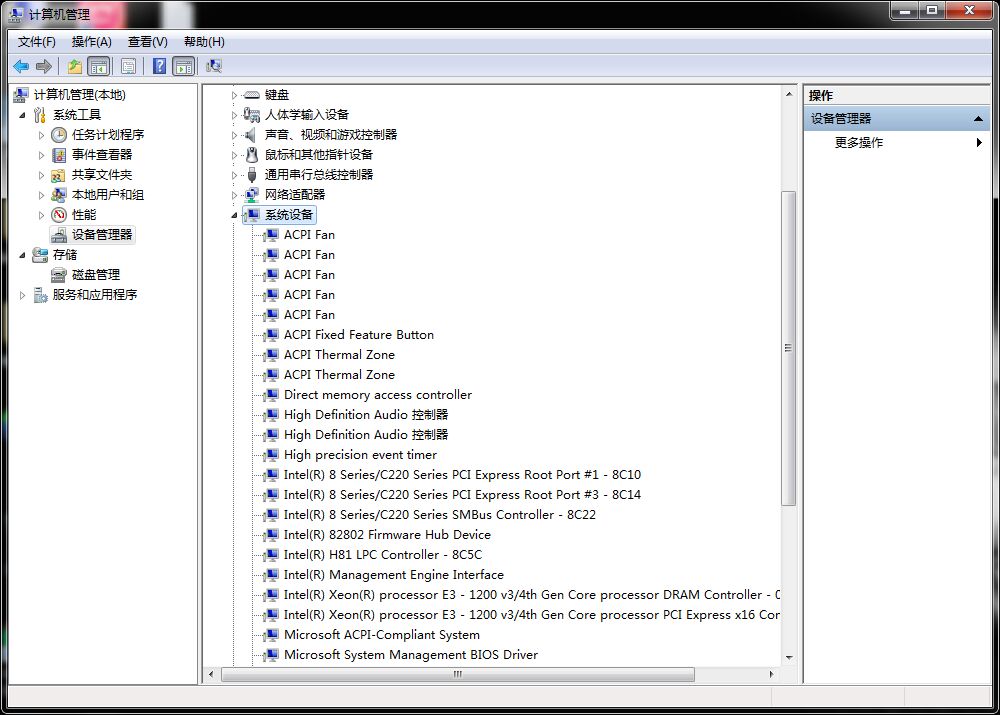
Task: Click the Up one level folder icon
Action: tap(75, 66)
